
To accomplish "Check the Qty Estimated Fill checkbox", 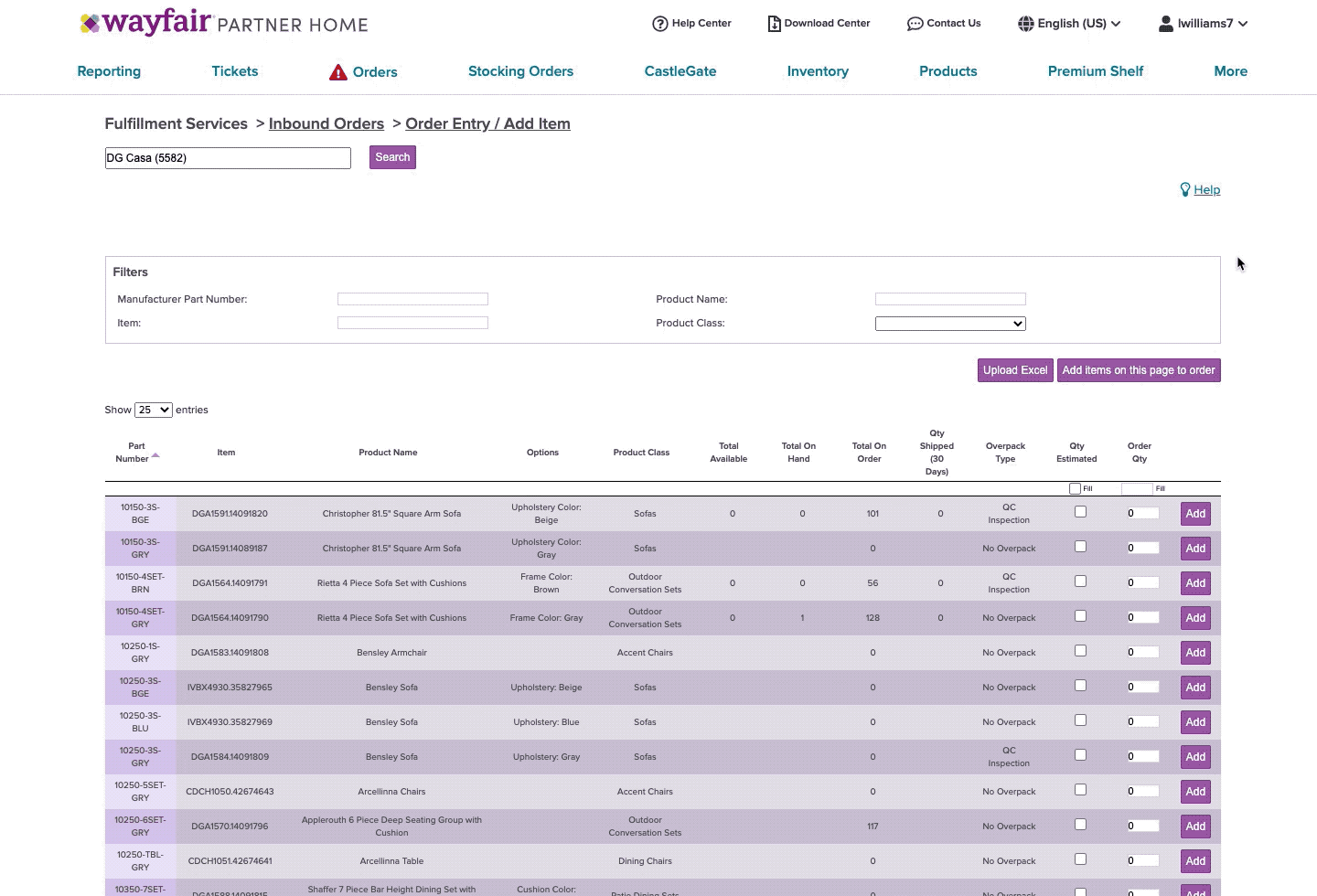I will (1075, 489).
